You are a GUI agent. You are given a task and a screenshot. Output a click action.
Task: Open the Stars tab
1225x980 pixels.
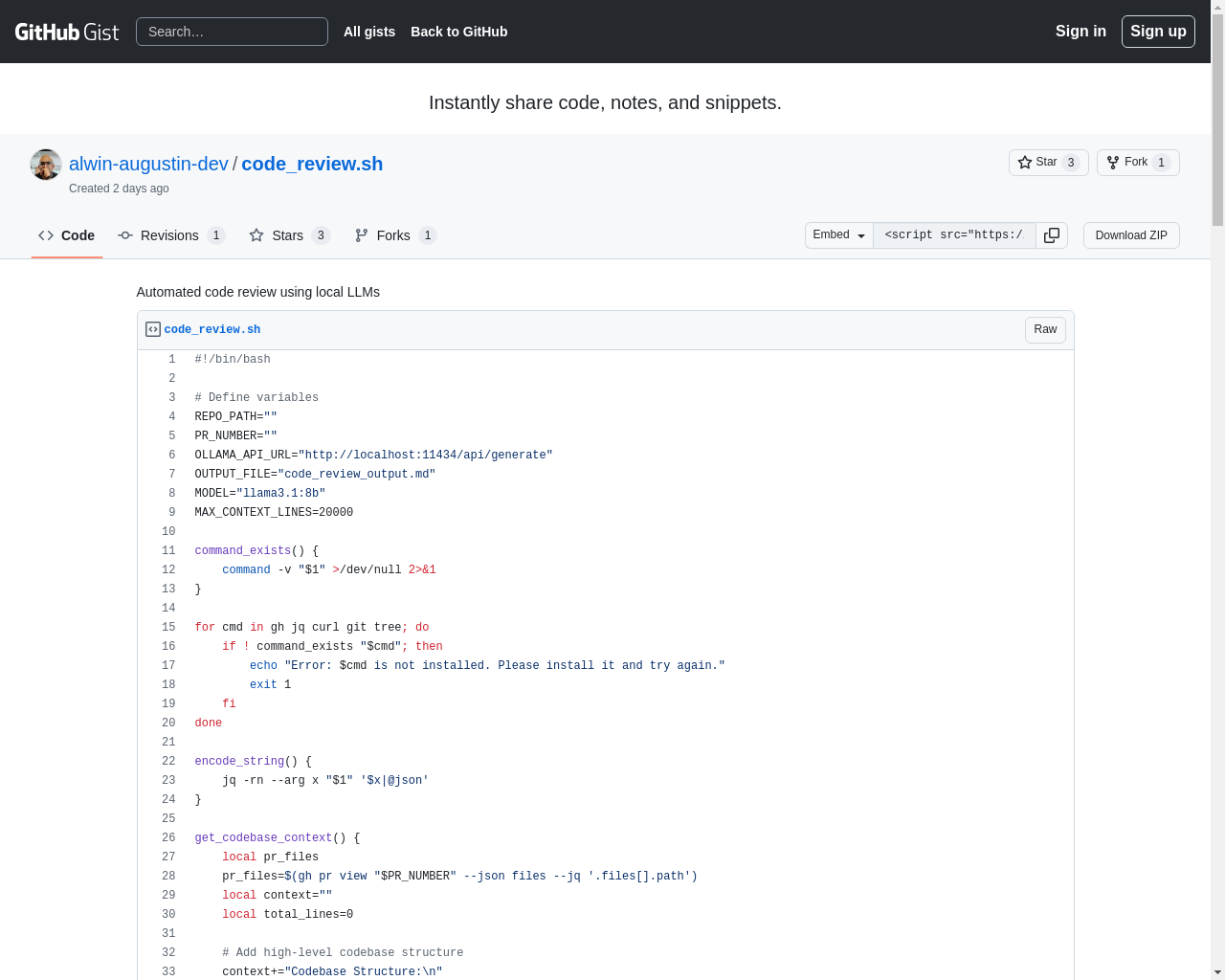click(289, 235)
